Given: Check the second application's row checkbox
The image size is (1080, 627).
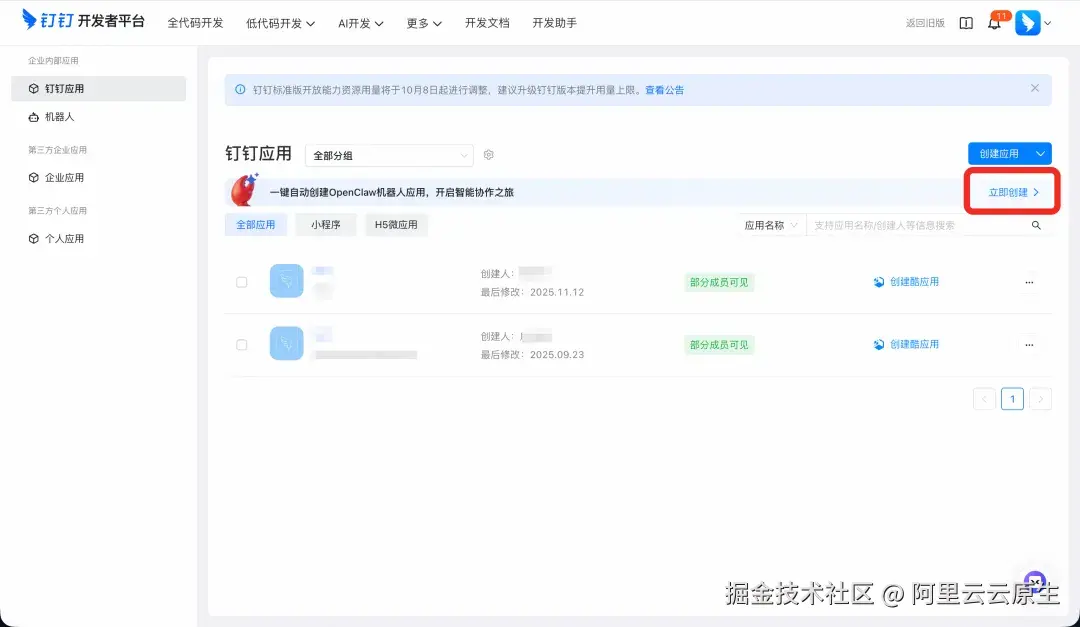Looking at the screenshot, I should click(241, 344).
